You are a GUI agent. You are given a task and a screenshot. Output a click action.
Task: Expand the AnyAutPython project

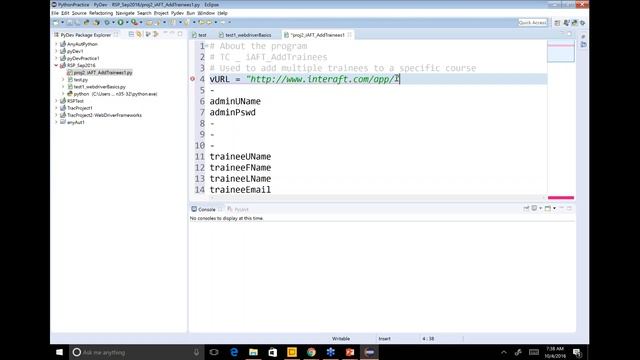(56, 44)
